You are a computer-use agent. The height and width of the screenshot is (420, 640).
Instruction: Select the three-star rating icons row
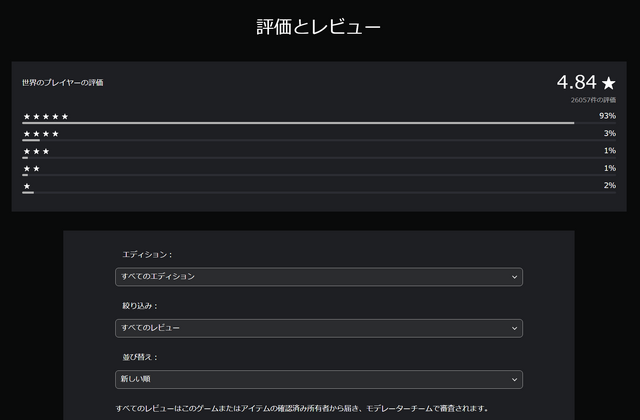(x=36, y=151)
